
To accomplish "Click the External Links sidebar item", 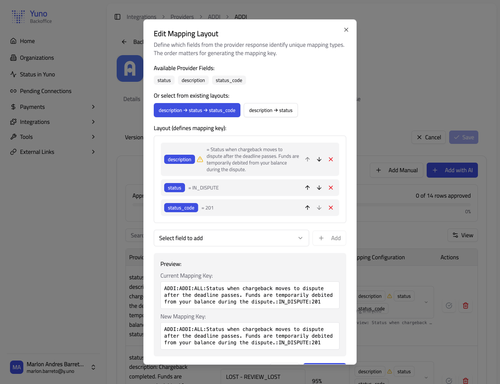I will 37,152.
